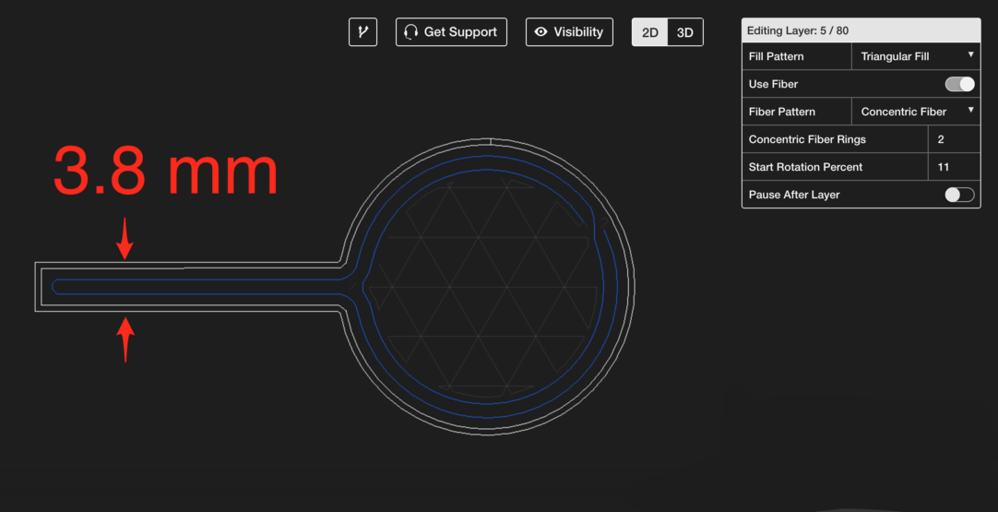
Task: Edit the Concentric Fiber Rings value
Action: pos(953,139)
